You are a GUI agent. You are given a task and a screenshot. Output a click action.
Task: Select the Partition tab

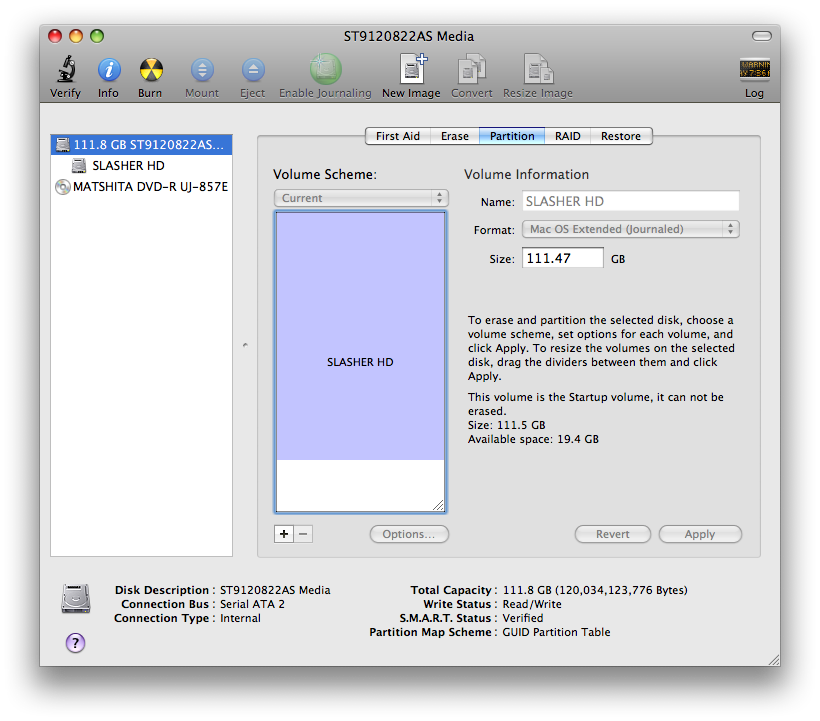click(x=512, y=136)
